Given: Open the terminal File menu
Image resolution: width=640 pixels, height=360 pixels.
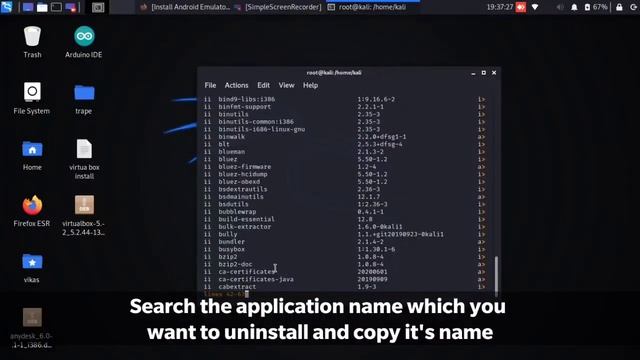Looking at the screenshot, I should point(210,85).
